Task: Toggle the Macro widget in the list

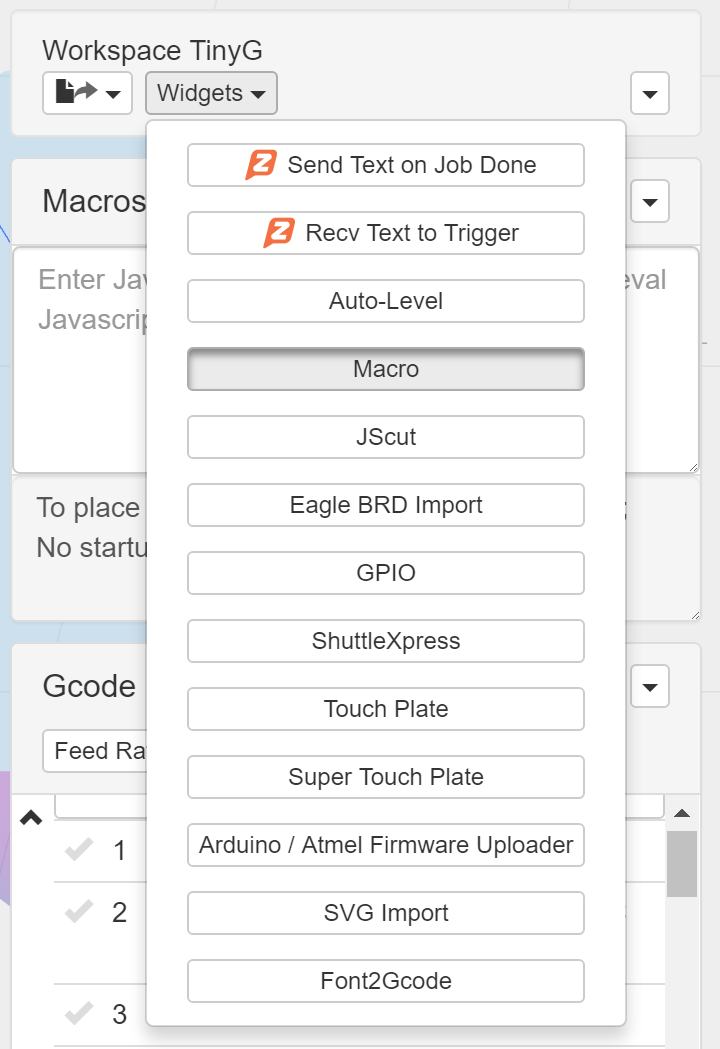Action: click(x=386, y=369)
